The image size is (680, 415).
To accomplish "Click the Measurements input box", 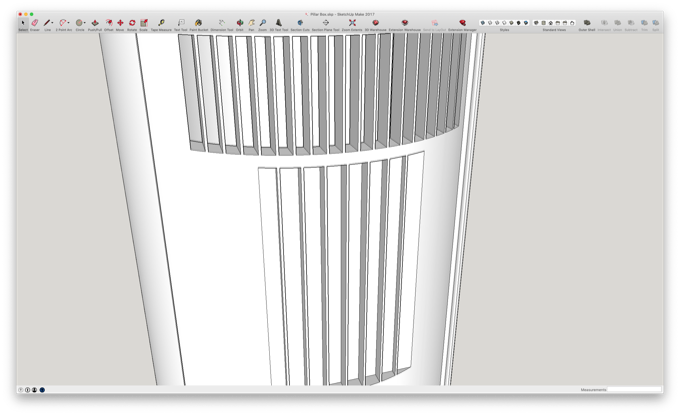I will coord(634,389).
